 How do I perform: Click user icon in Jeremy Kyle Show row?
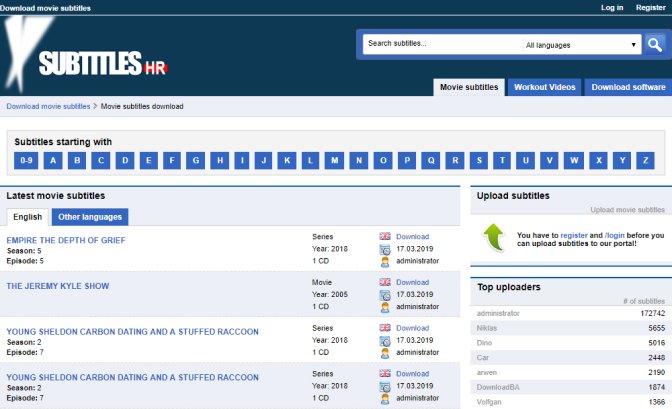(385, 307)
